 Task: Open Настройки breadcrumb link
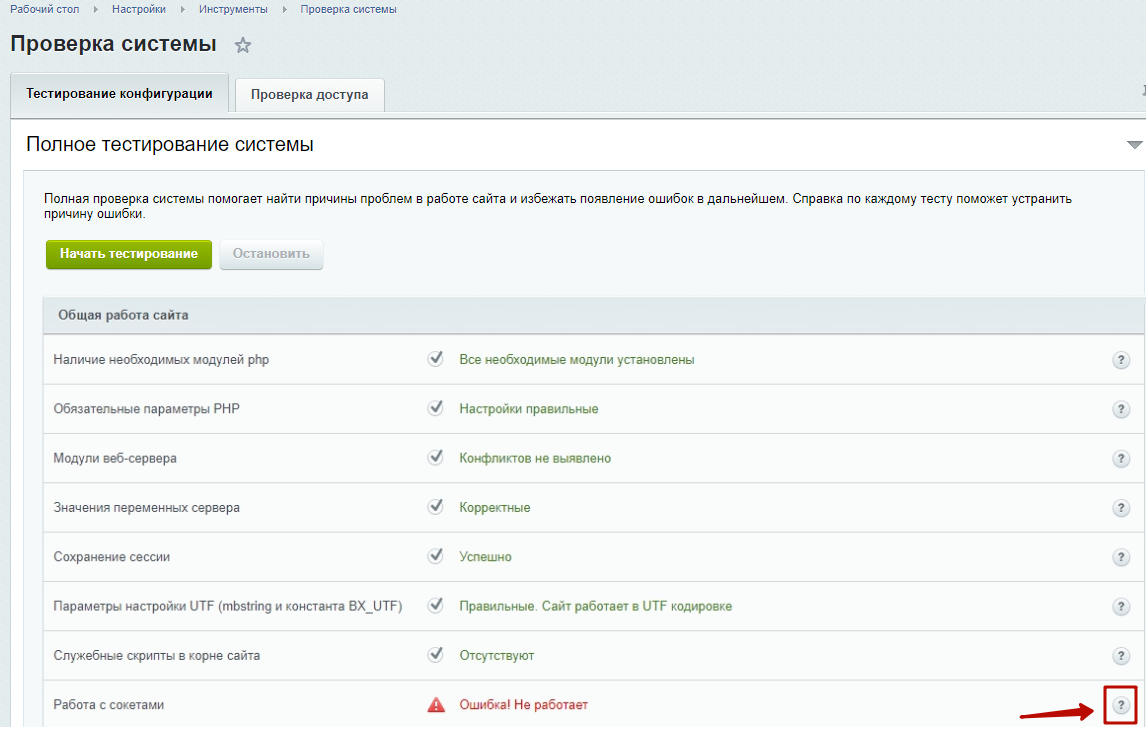138,9
